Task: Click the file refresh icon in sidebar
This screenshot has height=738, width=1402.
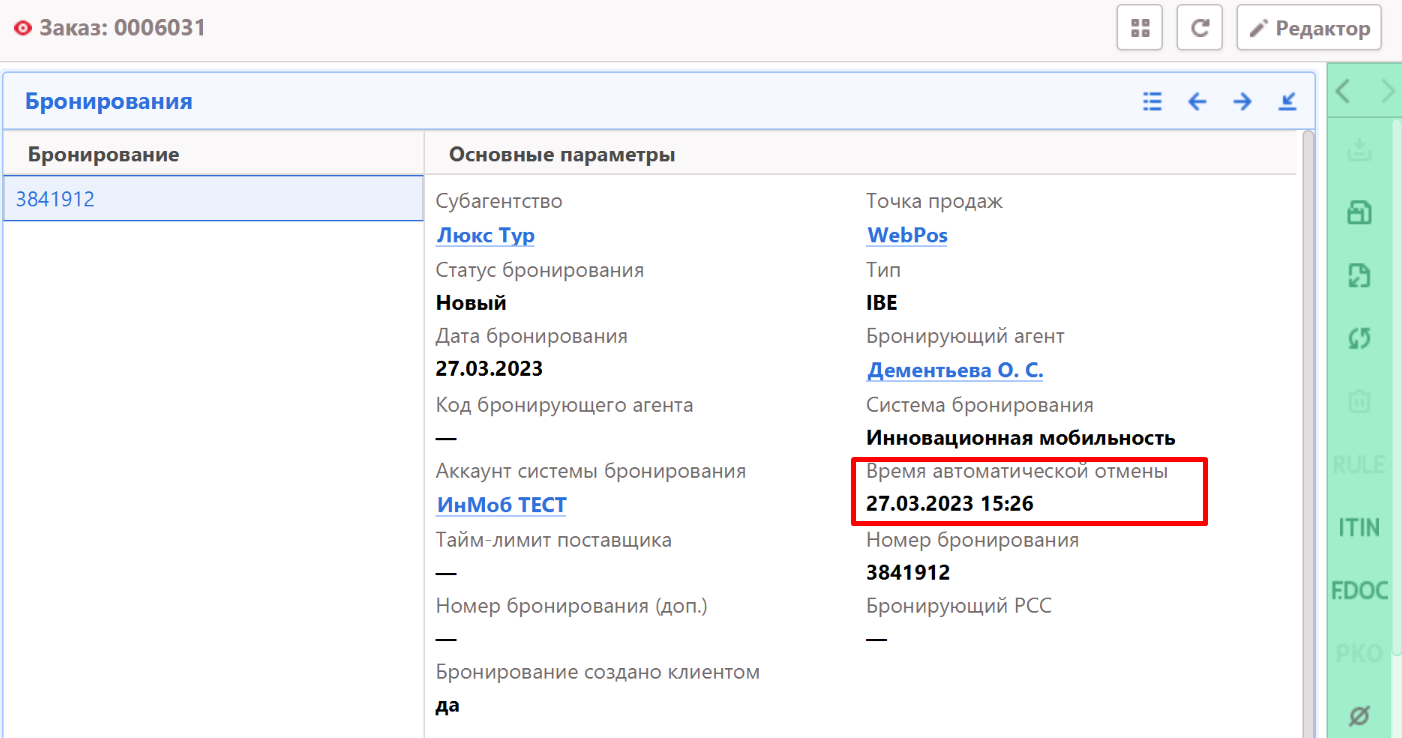Action: click(x=1359, y=276)
